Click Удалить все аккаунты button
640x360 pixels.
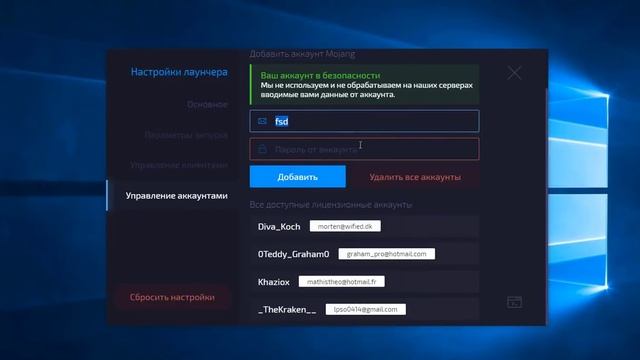[x=415, y=177]
